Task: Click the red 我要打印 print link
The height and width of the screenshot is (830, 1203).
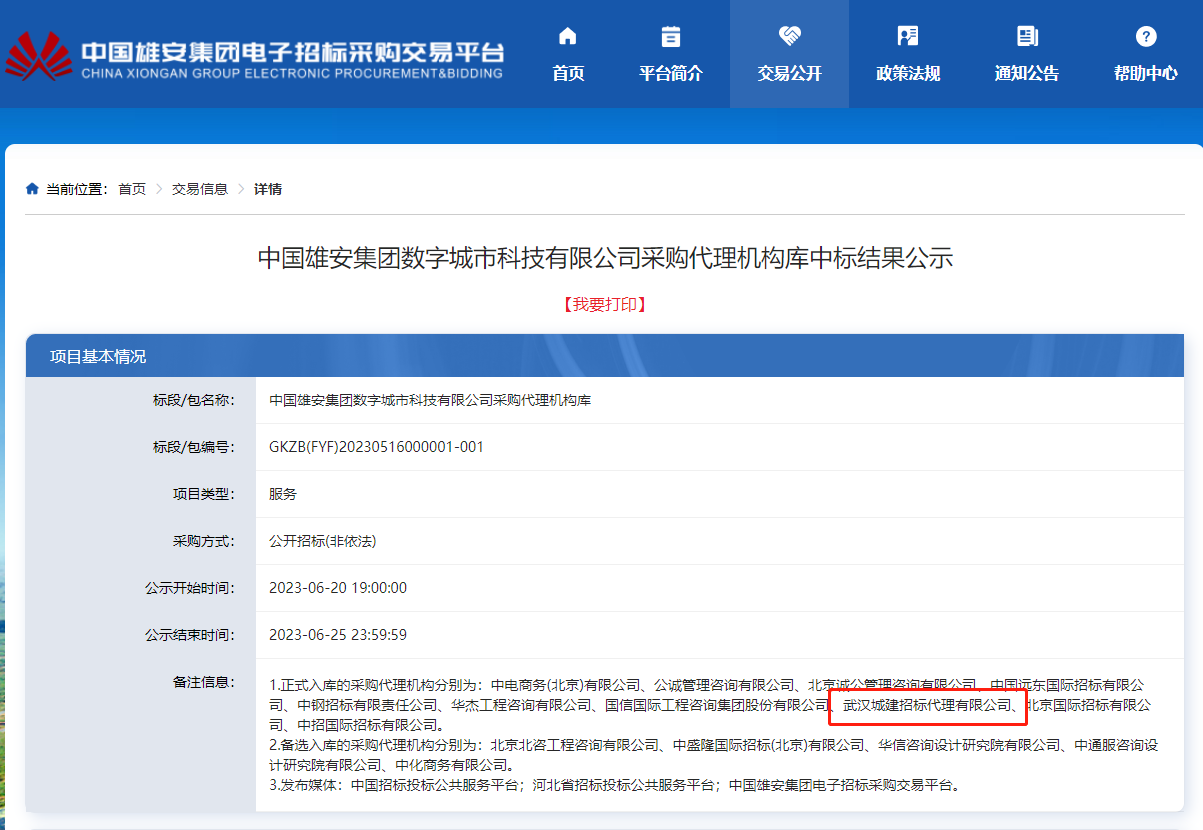Action: 604,304
